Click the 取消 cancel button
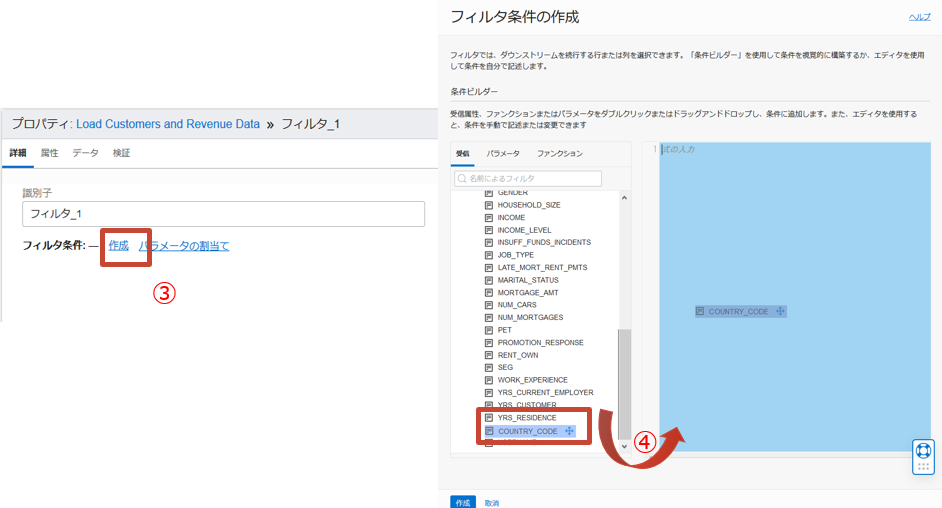This screenshot has width=942, height=508. (x=491, y=503)
